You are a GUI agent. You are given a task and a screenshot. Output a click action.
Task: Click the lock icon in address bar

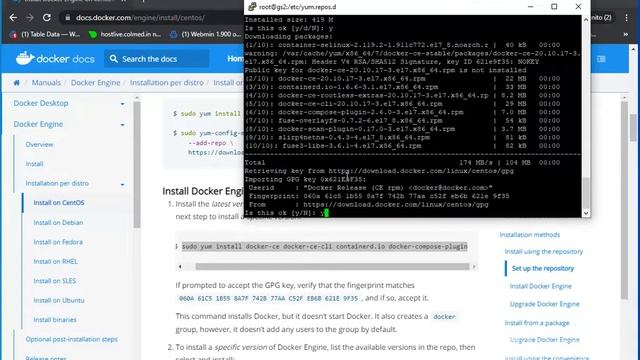(68, 18)
